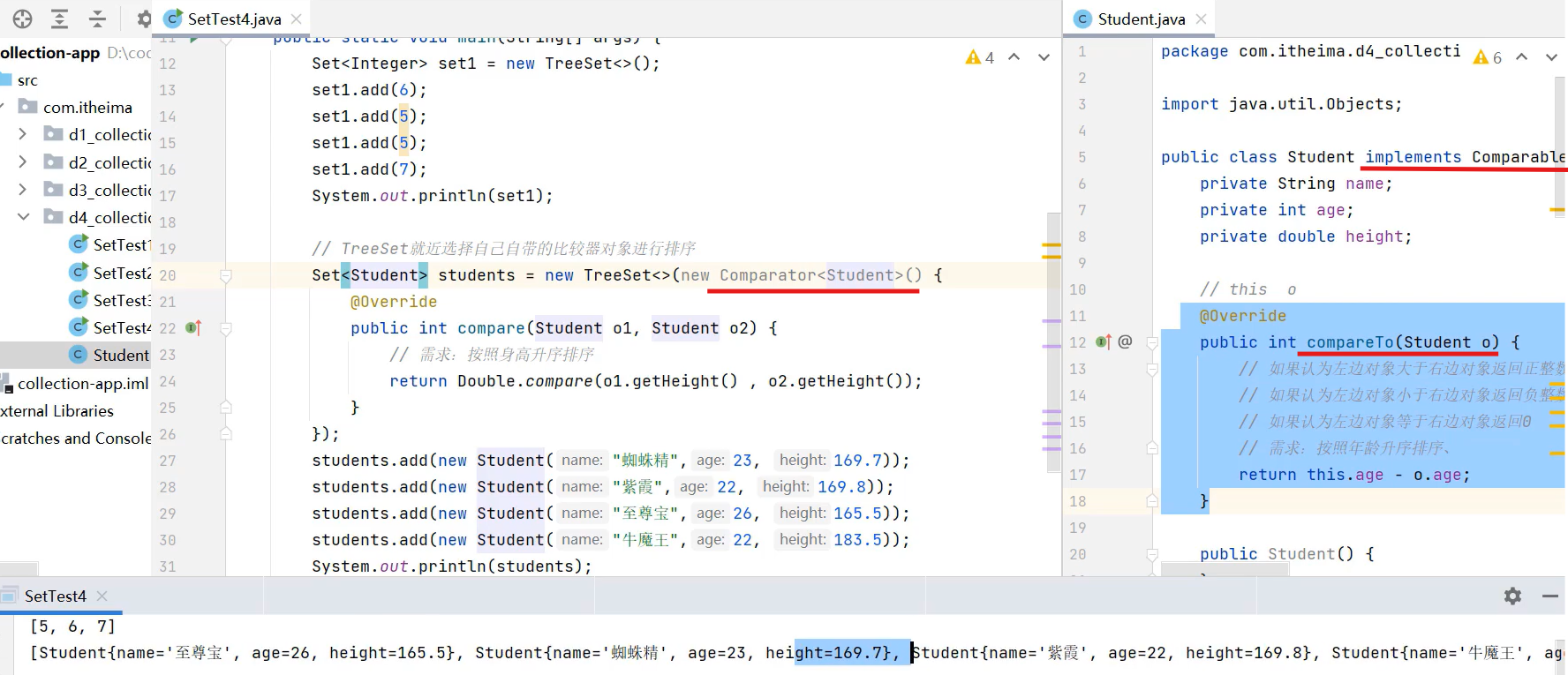
Task: Click '[5, 6, 7]' console output line
Action: point(72,626)
